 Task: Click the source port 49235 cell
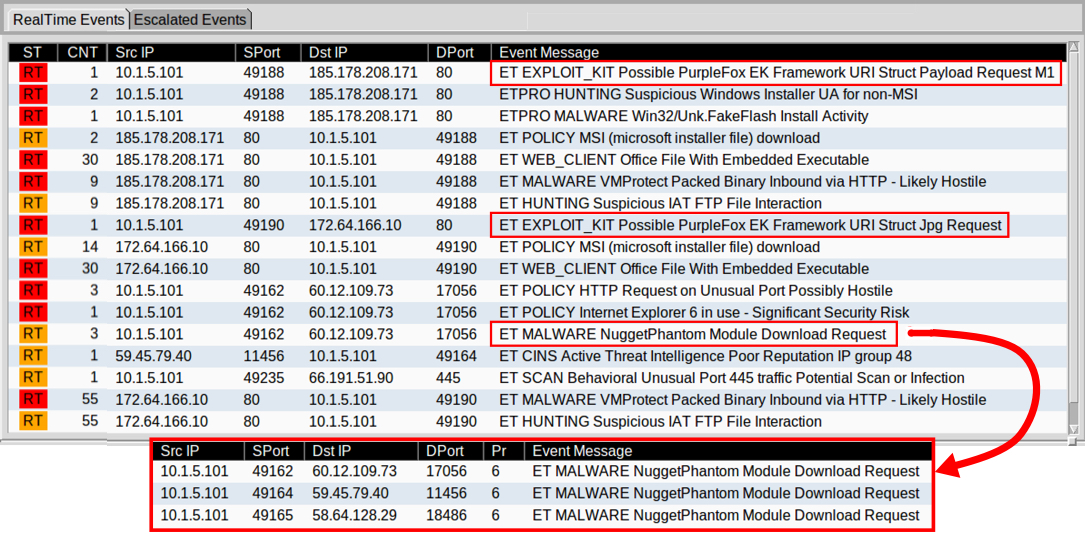point(264,378)
